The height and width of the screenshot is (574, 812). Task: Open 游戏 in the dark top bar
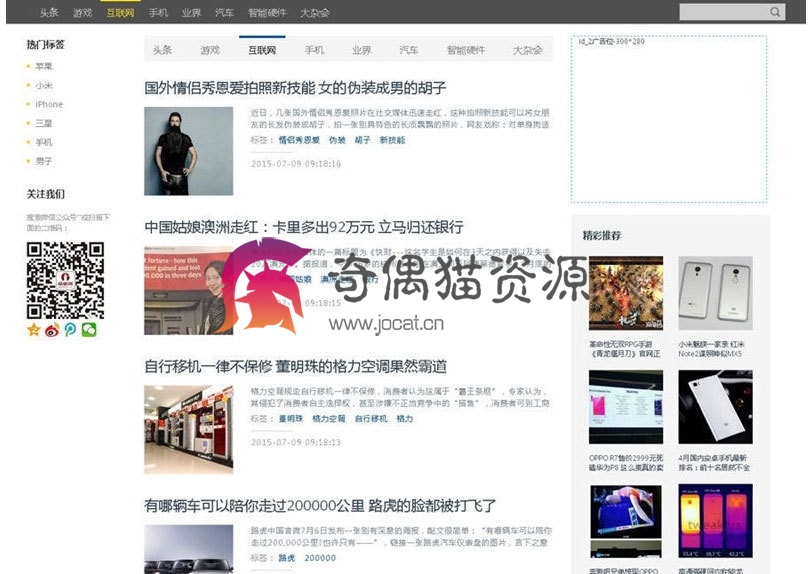pos(82,12)
